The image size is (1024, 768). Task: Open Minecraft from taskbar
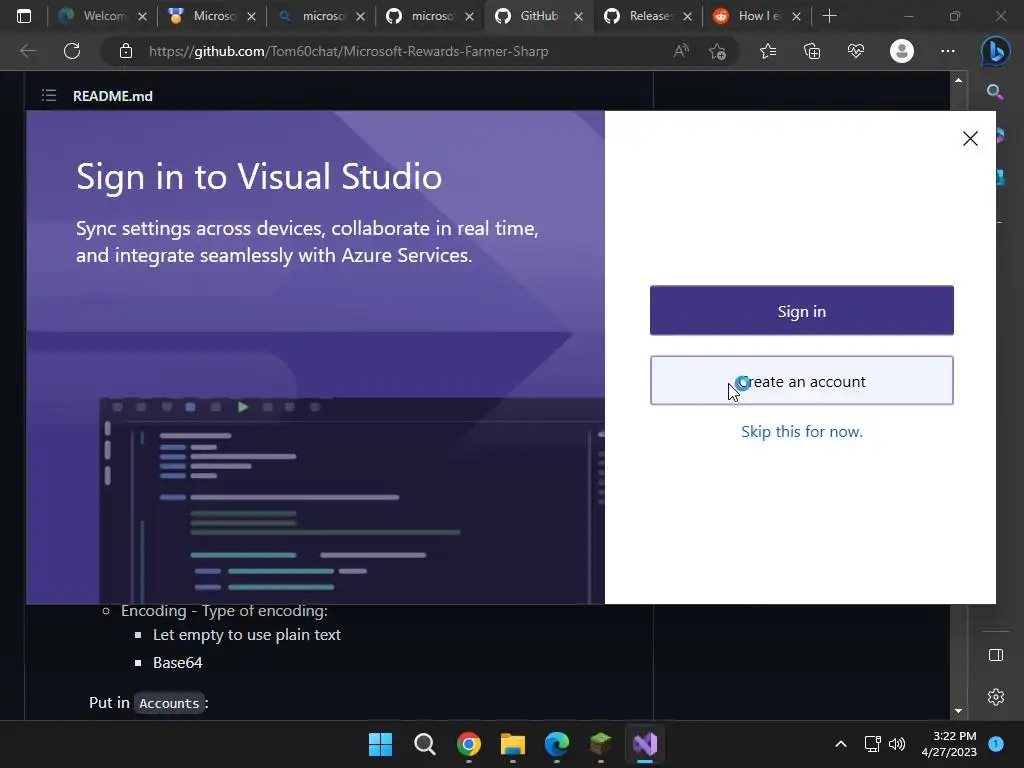click(x=600, y=744)
